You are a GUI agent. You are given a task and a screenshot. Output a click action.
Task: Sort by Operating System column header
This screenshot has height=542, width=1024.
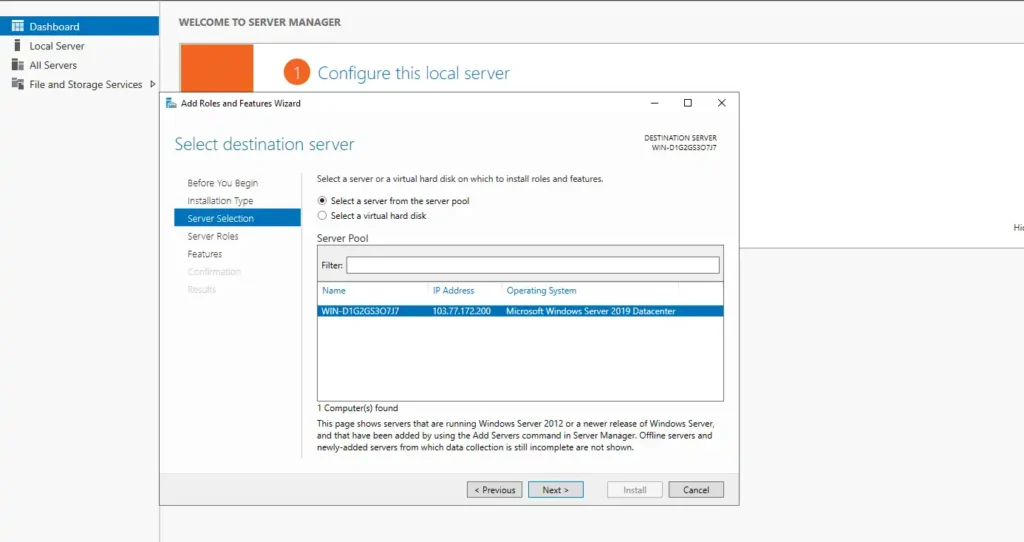click(541, 291)
